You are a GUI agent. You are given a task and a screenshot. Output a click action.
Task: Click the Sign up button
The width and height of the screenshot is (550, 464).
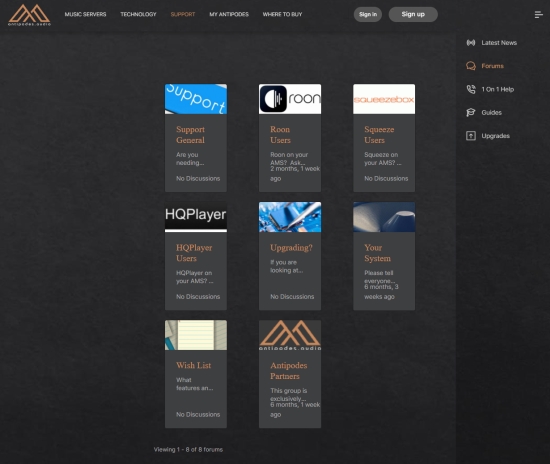click(413, 14)
